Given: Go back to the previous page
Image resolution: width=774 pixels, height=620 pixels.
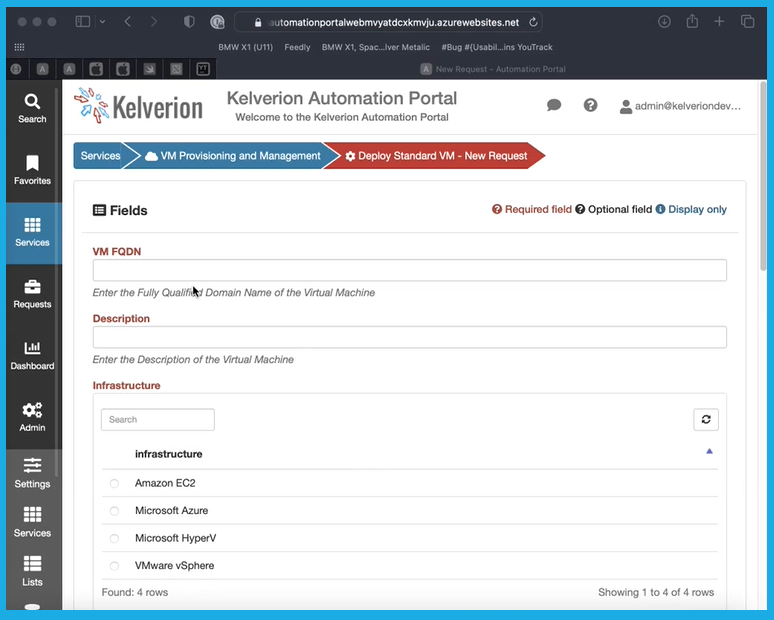Looking at the screenshot, I should click(128, 21).
